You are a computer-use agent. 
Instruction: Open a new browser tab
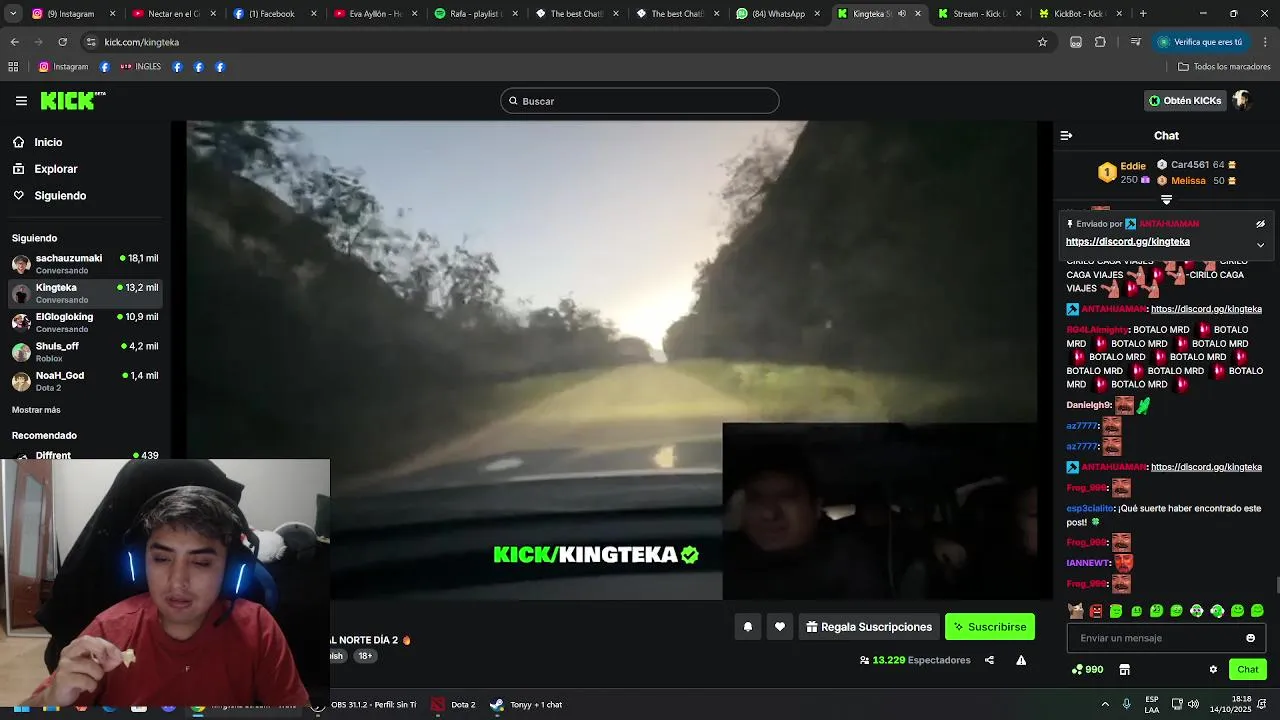pyautogui.click(x=1143, y=14)
